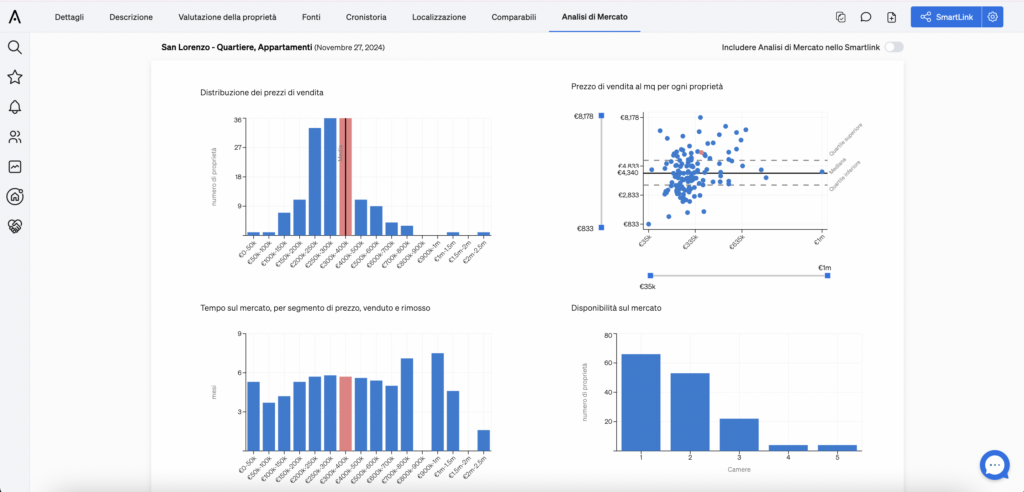Click the €700k-800k bar in time-on-market chart
This screenshot has width=1024, height=492.
click(407, 404)
